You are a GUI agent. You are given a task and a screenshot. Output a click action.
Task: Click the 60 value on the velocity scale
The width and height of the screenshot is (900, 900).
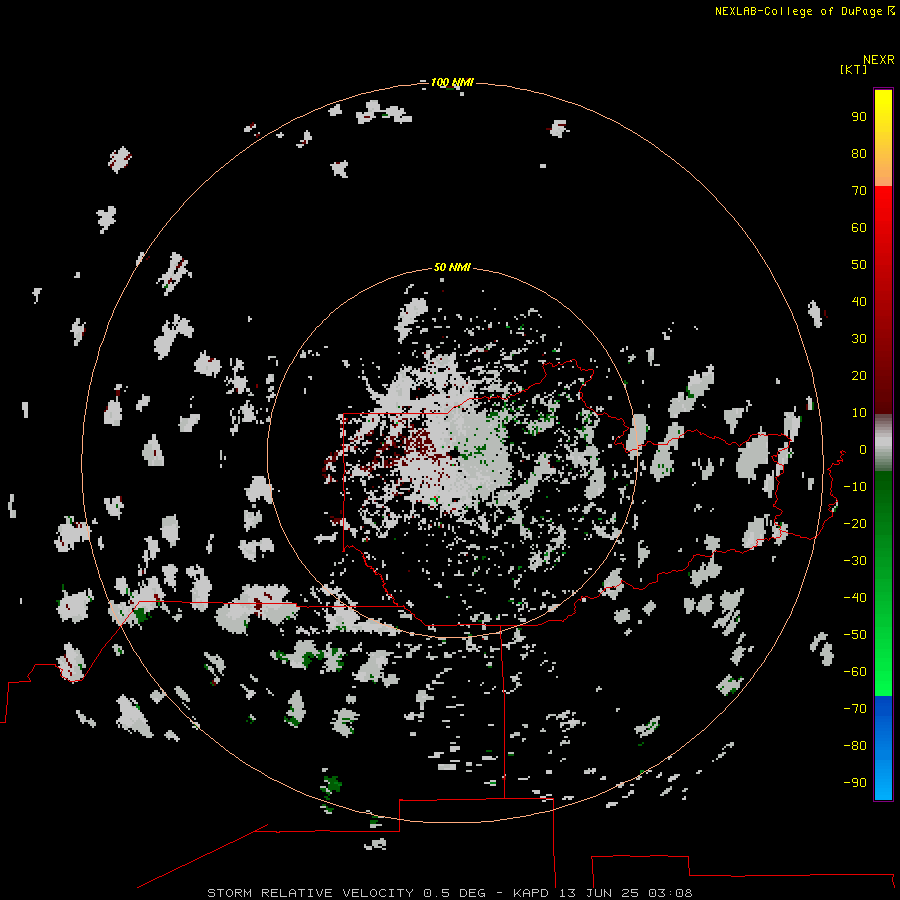tap(859, 227)
